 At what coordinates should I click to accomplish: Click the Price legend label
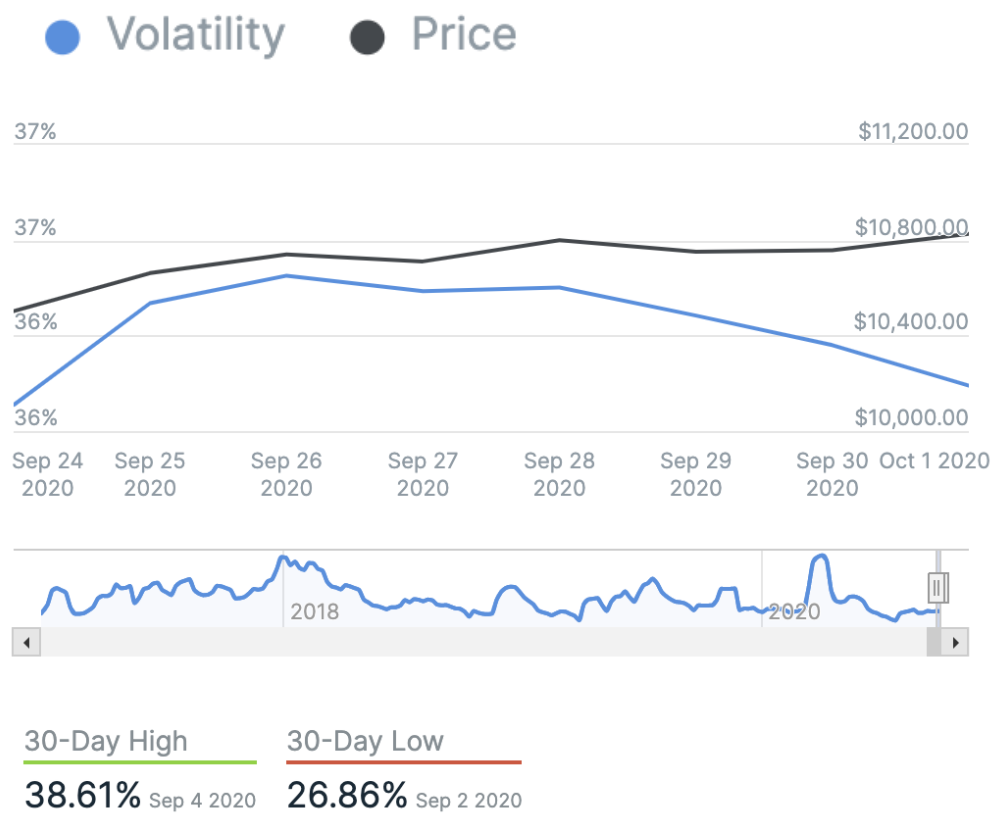pos(464,36)
